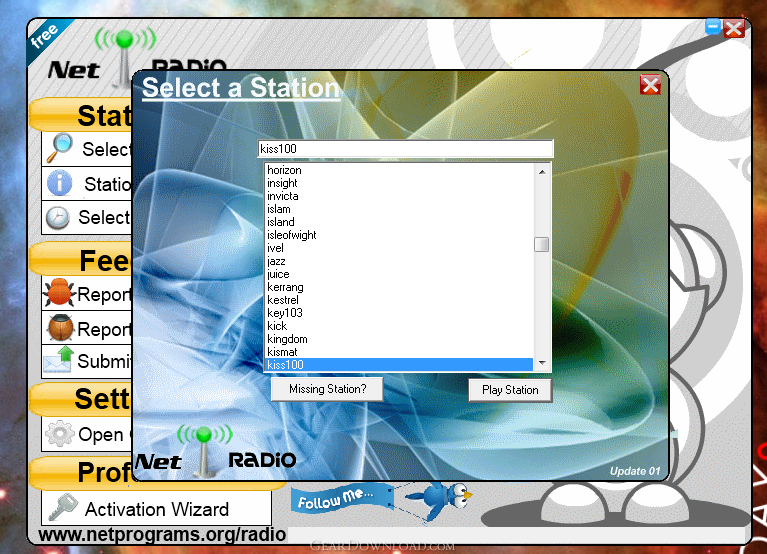Click the magnifying glass Select icon
The width and height of the screenshot is (767, 554).
point(60,148)
